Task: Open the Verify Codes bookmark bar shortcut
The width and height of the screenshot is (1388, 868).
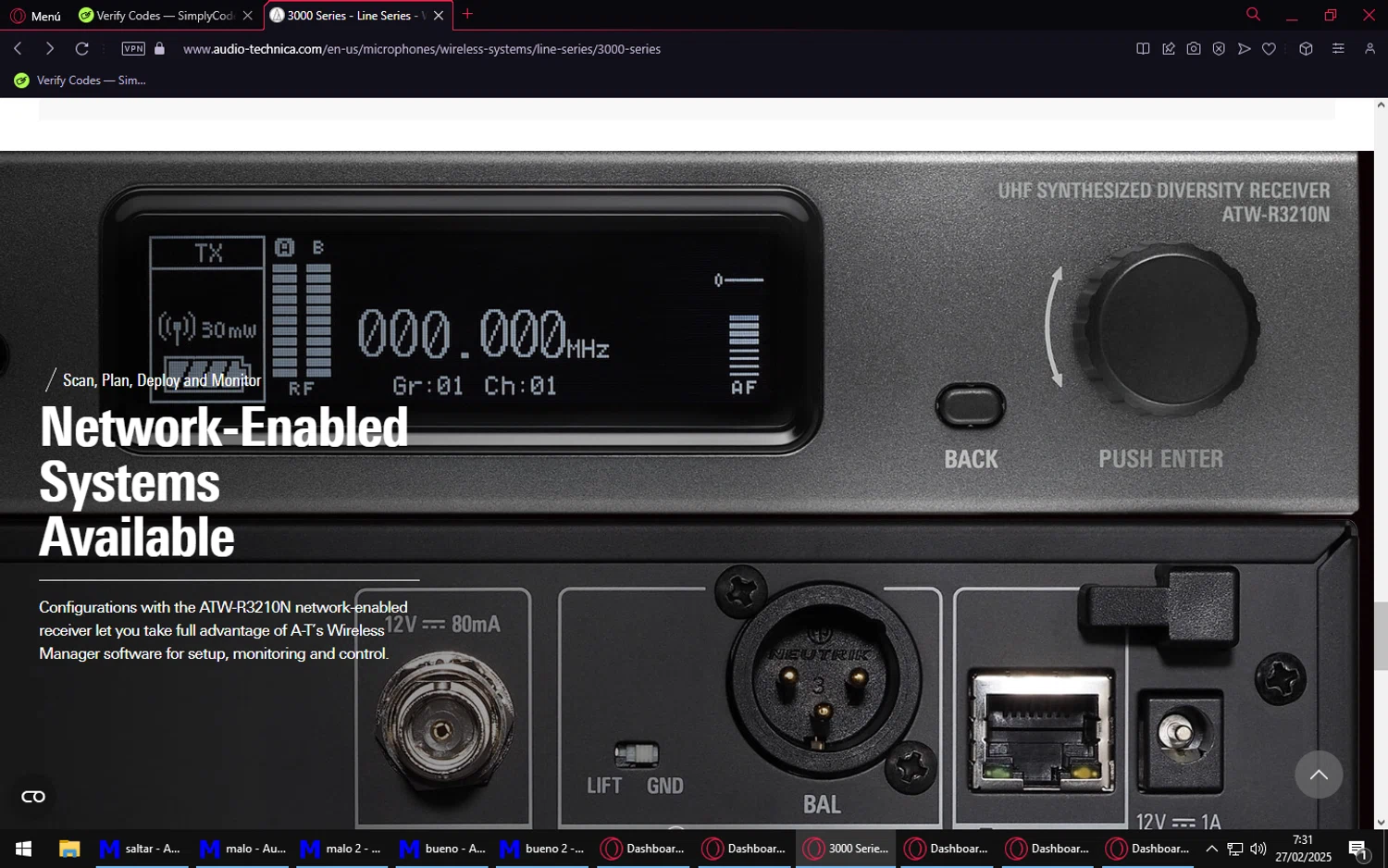Action: [81, 81]
